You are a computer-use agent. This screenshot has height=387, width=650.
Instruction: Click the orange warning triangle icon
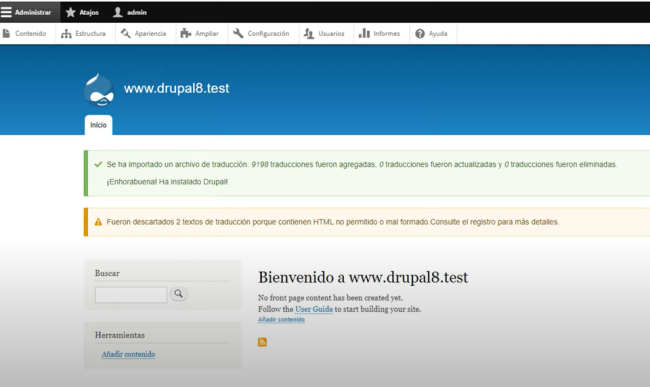[98, 222]
